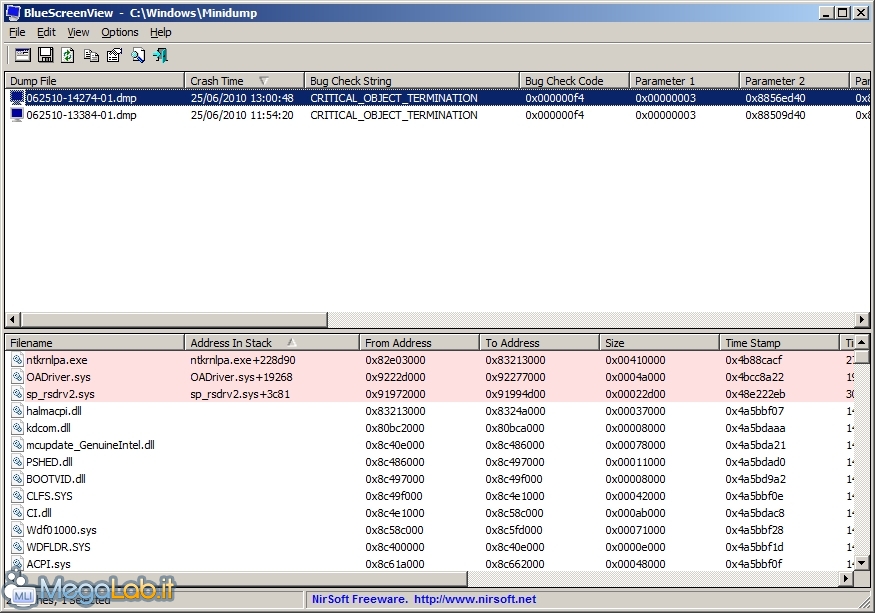Open the Properties toolbar icon
875x613 pixels.
tap(114, 55)
